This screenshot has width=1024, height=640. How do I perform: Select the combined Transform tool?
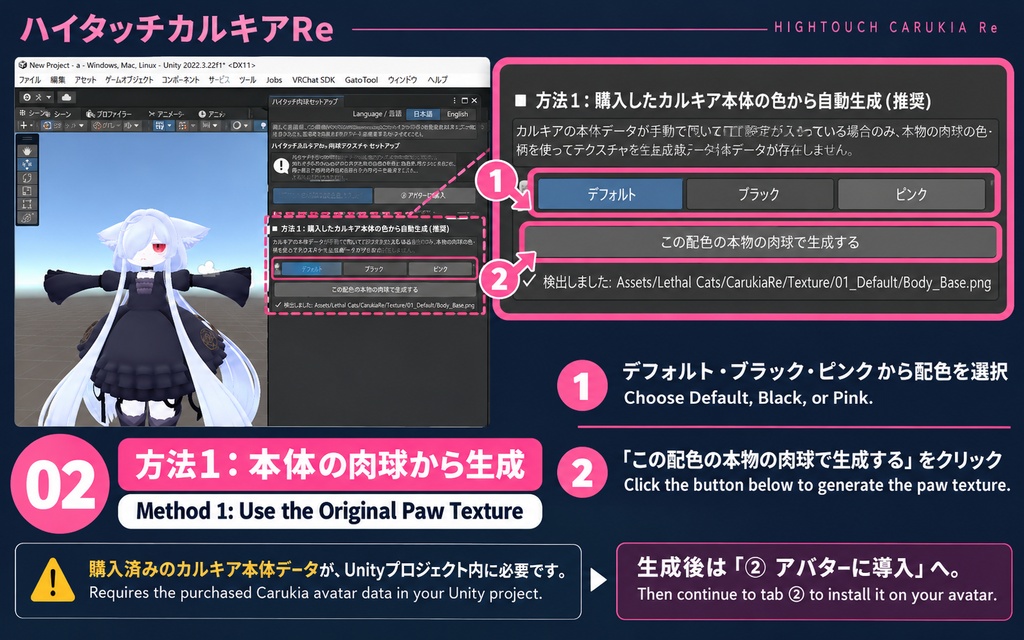(x=27, y=217)
